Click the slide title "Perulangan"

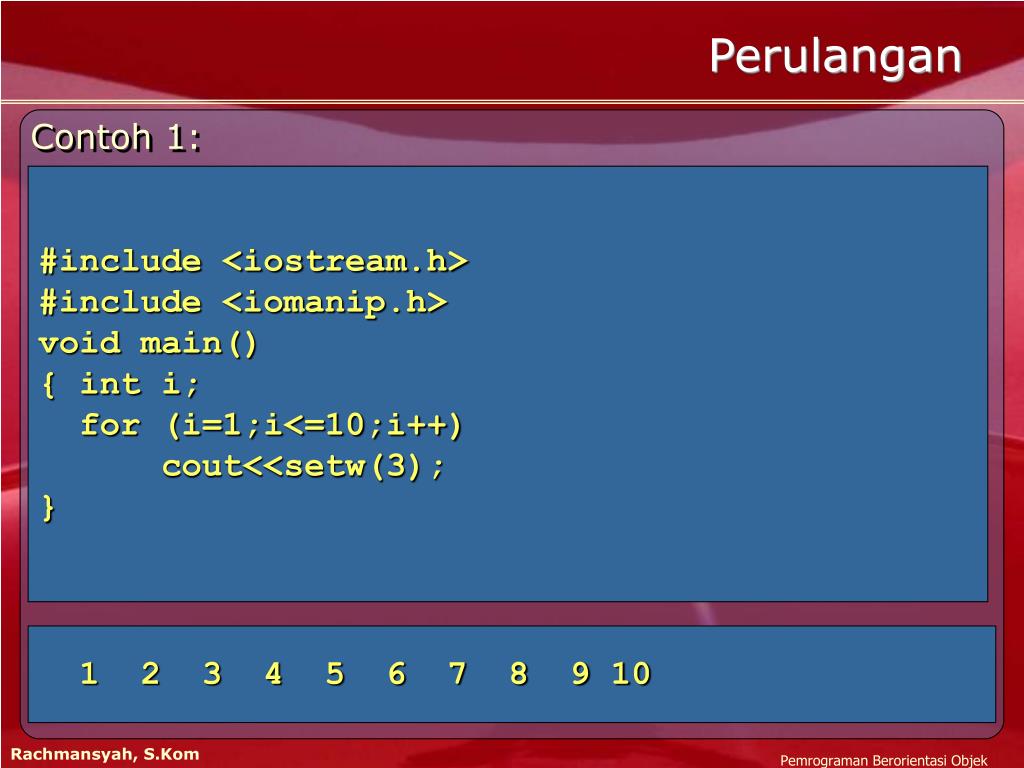coord(835,56)
